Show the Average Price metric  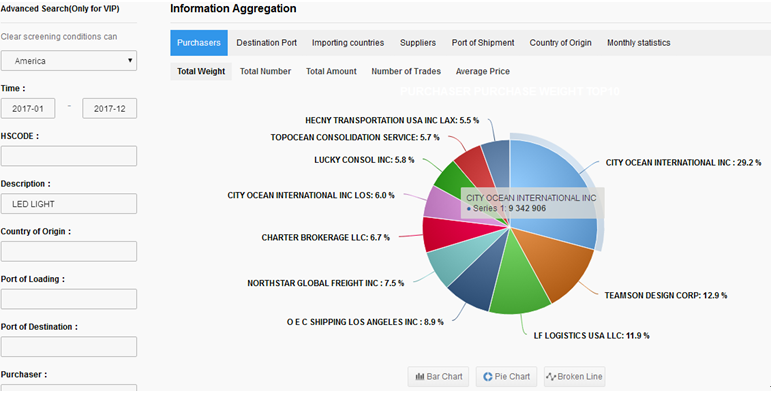482,72
